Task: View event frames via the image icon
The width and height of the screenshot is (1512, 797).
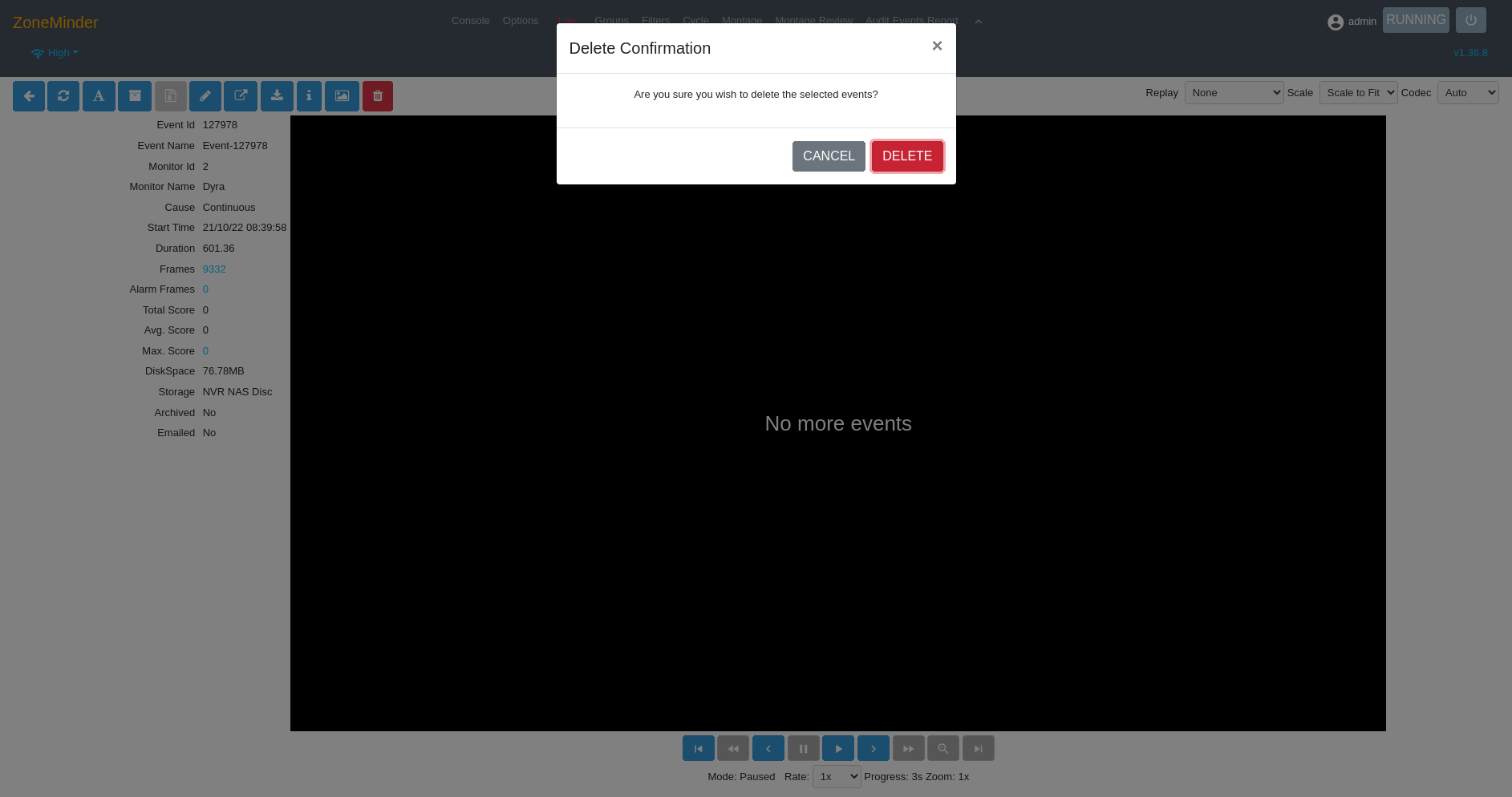Action: (x=342, y=95)
